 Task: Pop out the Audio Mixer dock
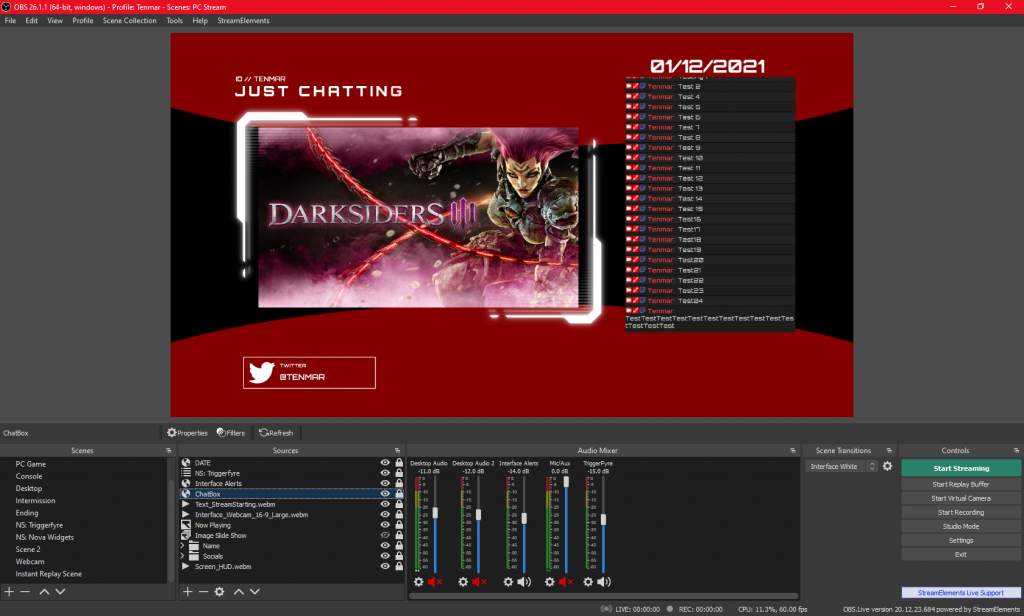(x=793, y=451)
